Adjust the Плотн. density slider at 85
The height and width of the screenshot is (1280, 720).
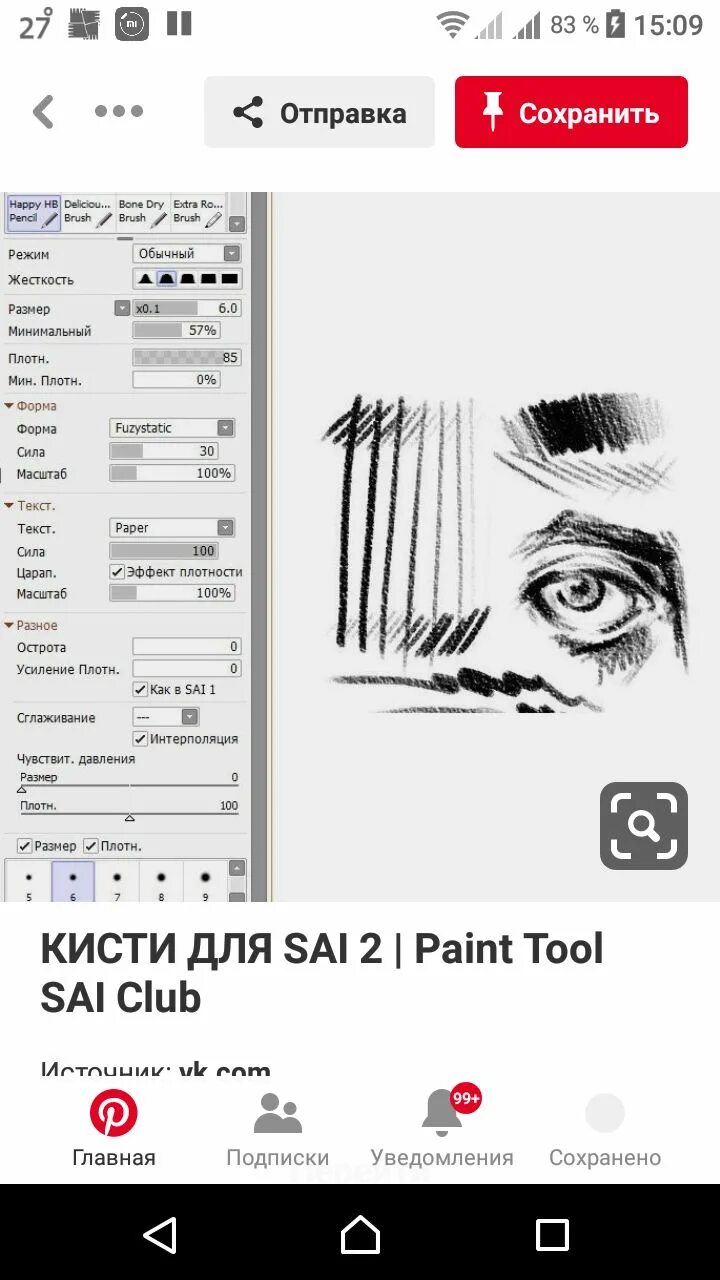pos(187,358)
